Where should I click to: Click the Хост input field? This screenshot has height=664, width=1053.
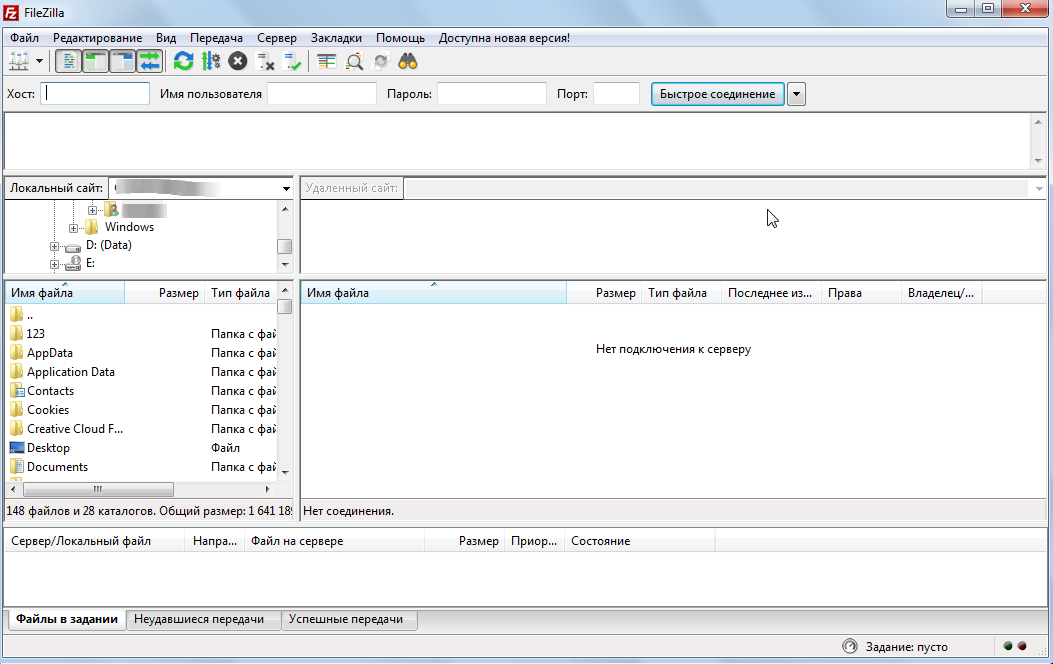95,94
